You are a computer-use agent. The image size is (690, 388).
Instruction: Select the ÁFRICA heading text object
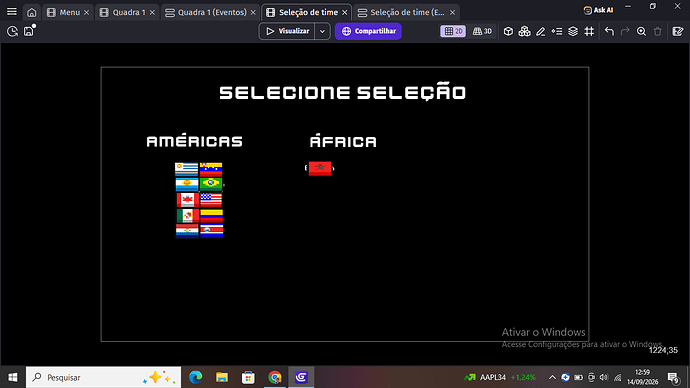(x=343, y=141)
